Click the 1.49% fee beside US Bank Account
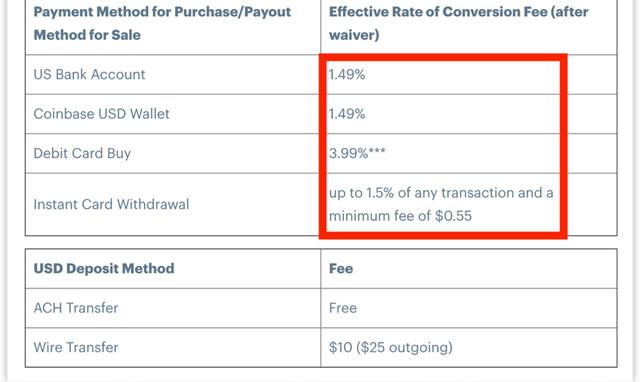Screen dimensions: 640x382 click(x=347, y=75)
